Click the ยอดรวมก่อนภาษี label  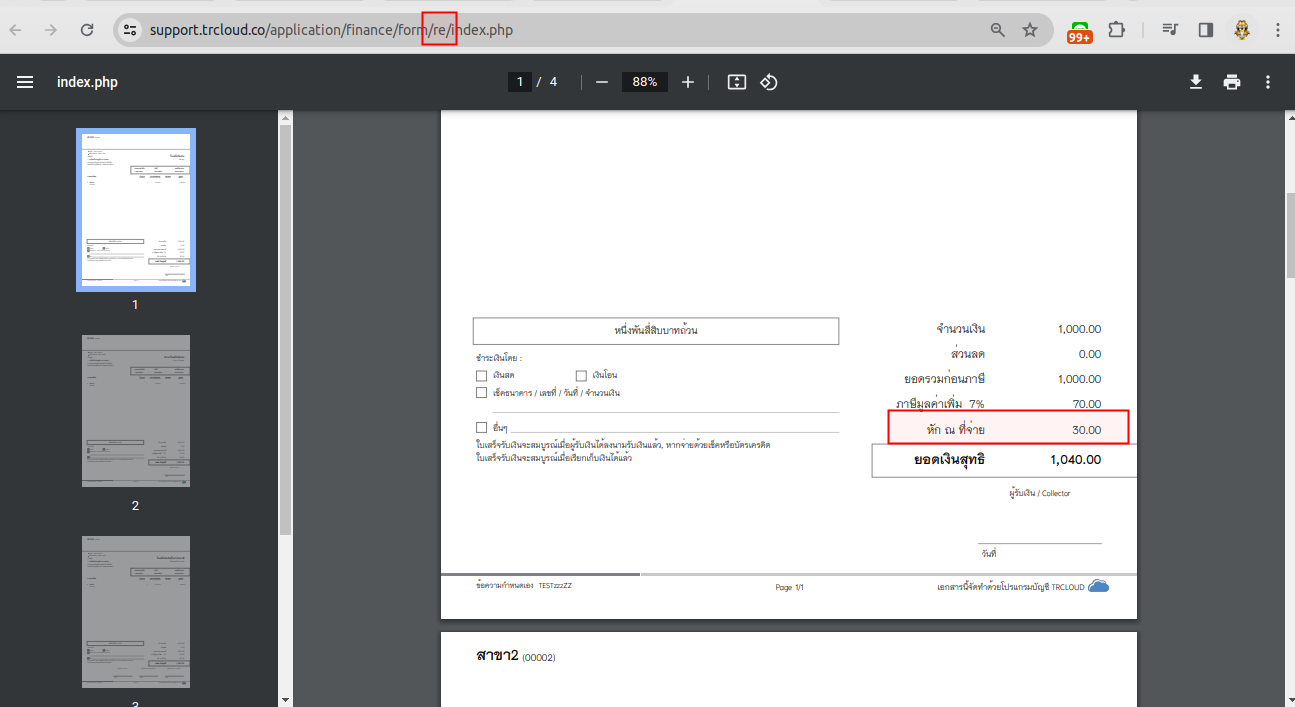click(945, 379)
